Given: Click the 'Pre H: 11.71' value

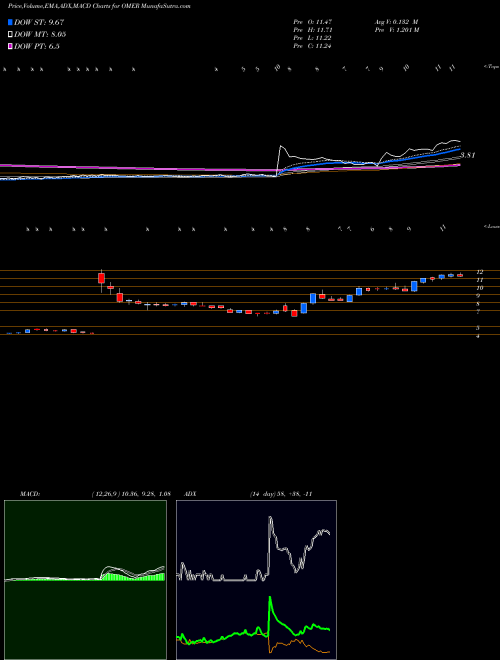Looking at the screenshot, I should [x=313, y=30].
